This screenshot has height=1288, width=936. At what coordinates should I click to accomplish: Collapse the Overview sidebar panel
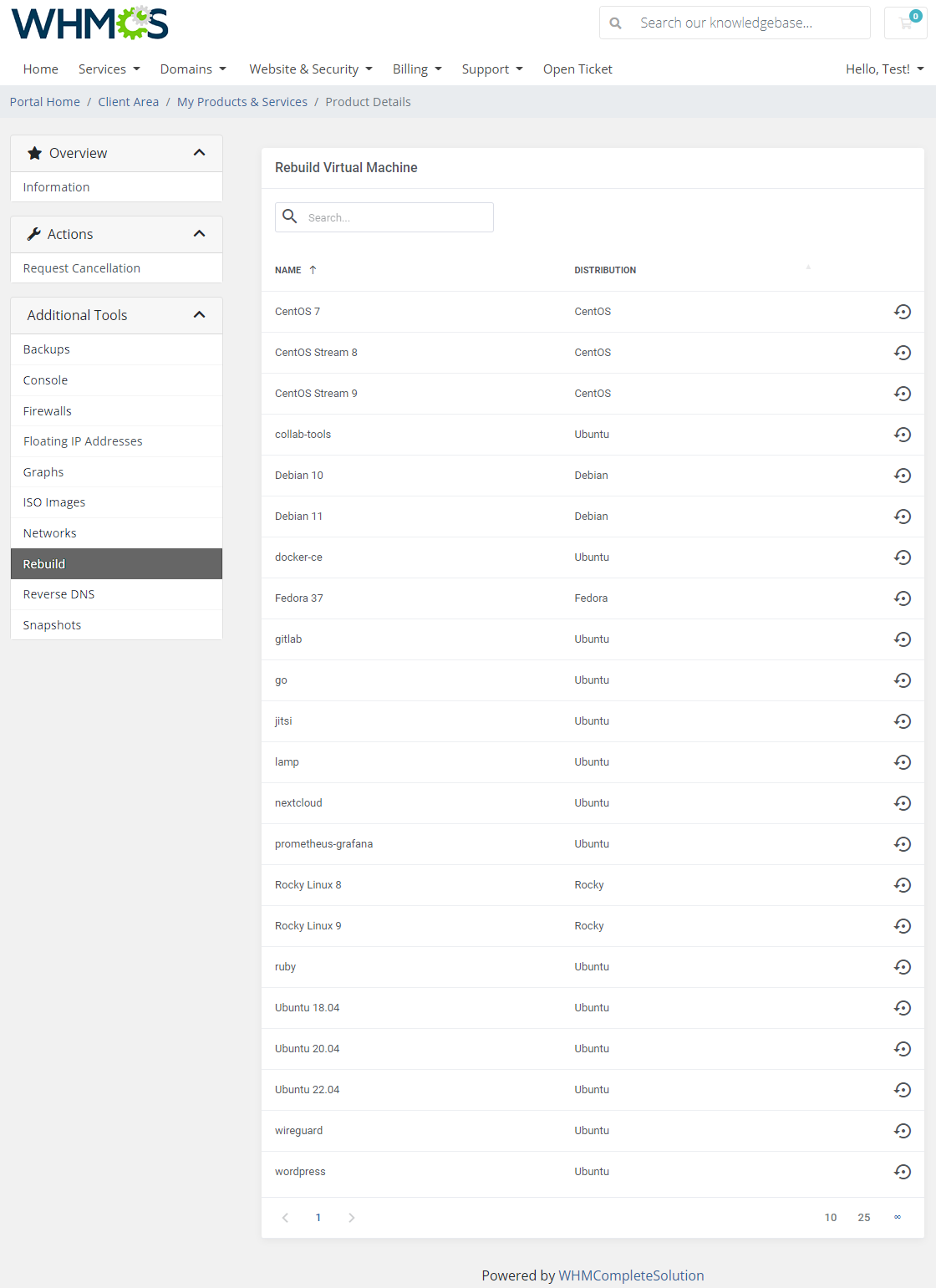tap(199, 153)
